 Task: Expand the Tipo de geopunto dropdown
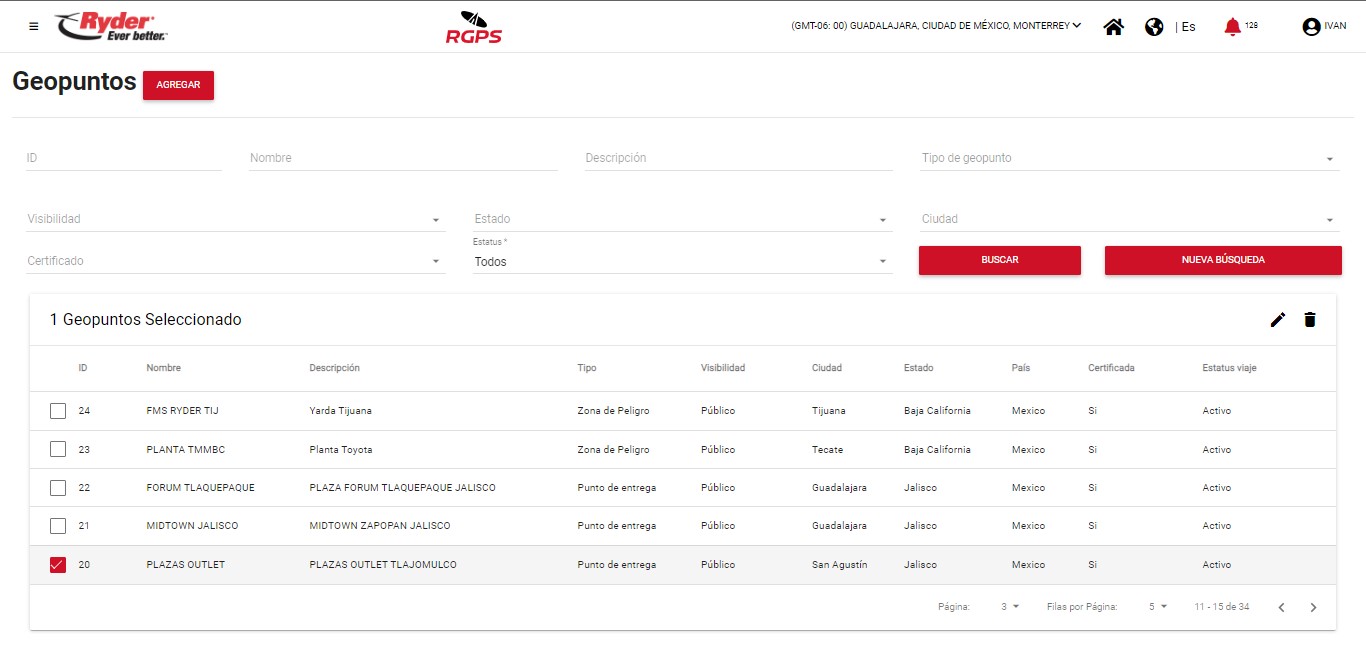coord(1130,158)
